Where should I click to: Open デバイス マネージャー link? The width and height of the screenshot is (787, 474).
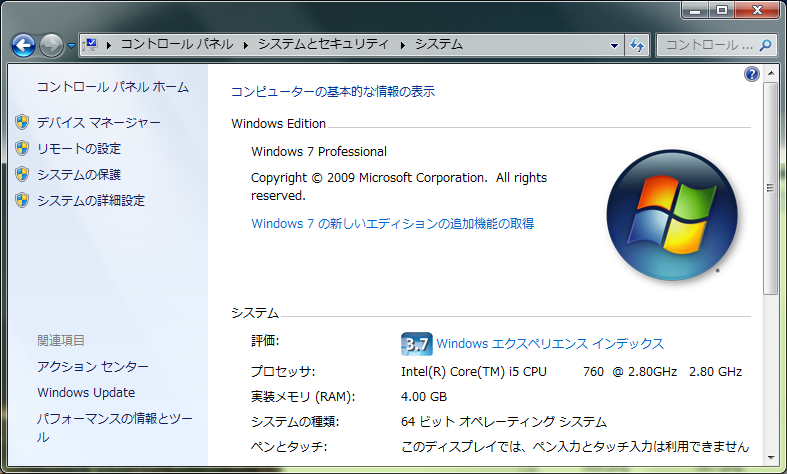[x=99, y=123]
